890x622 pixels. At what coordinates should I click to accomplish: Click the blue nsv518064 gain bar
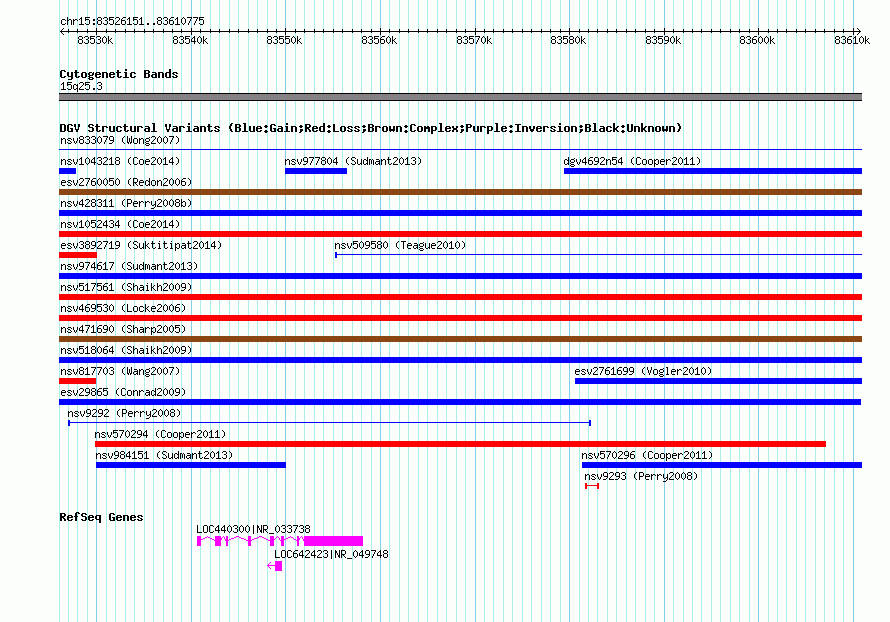coord(460,360)
